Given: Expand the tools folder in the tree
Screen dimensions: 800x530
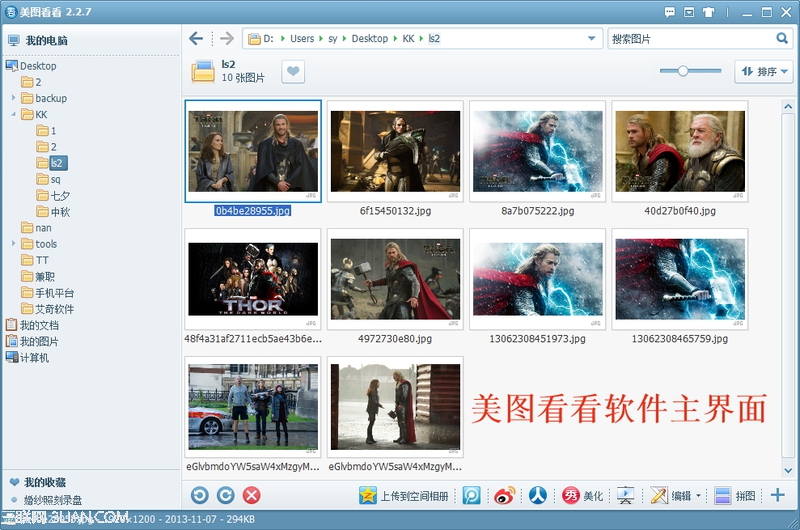Looking at the screenshot, I should 14,244.
